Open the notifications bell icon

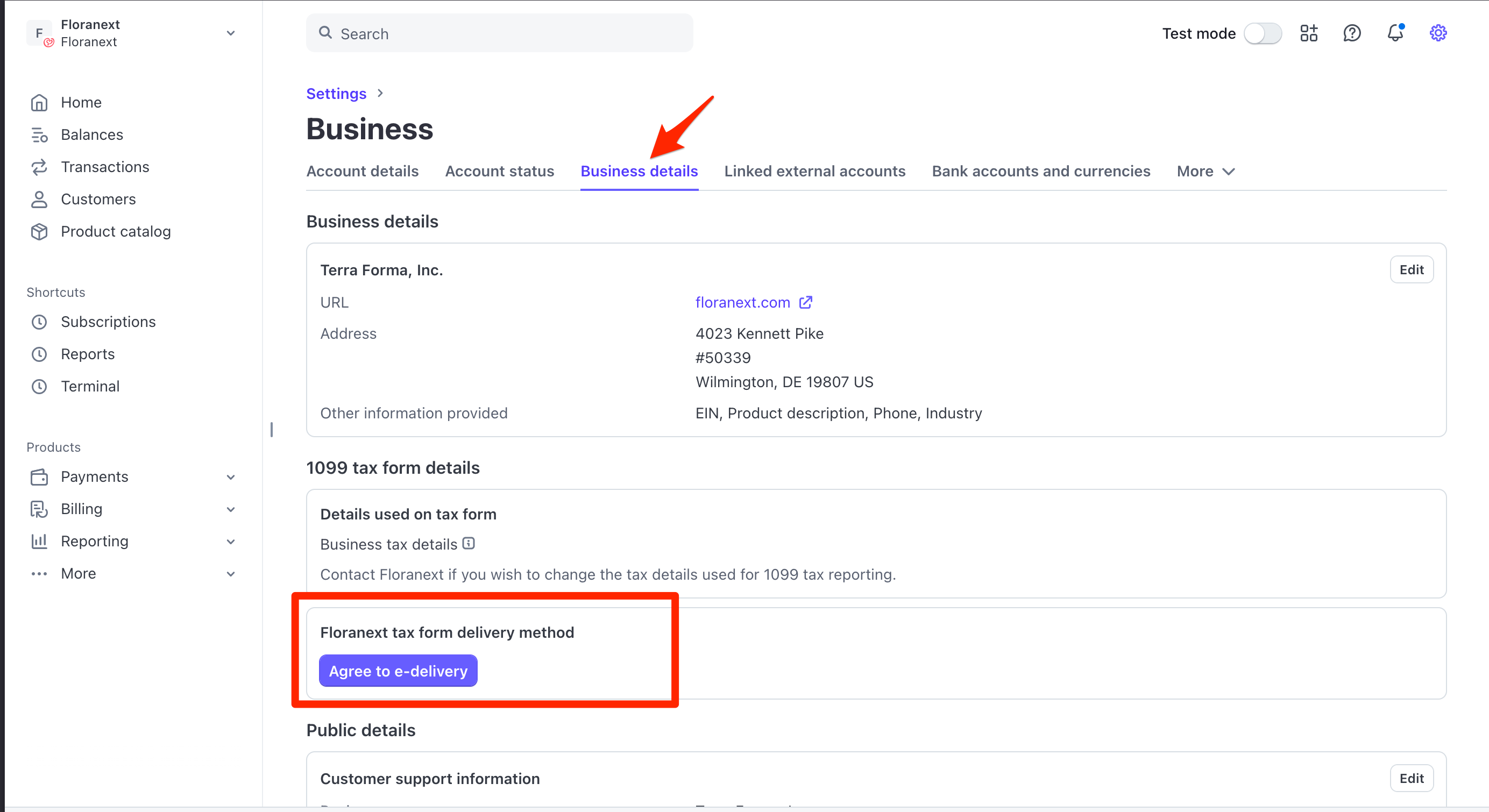(x=1395, y=33)
